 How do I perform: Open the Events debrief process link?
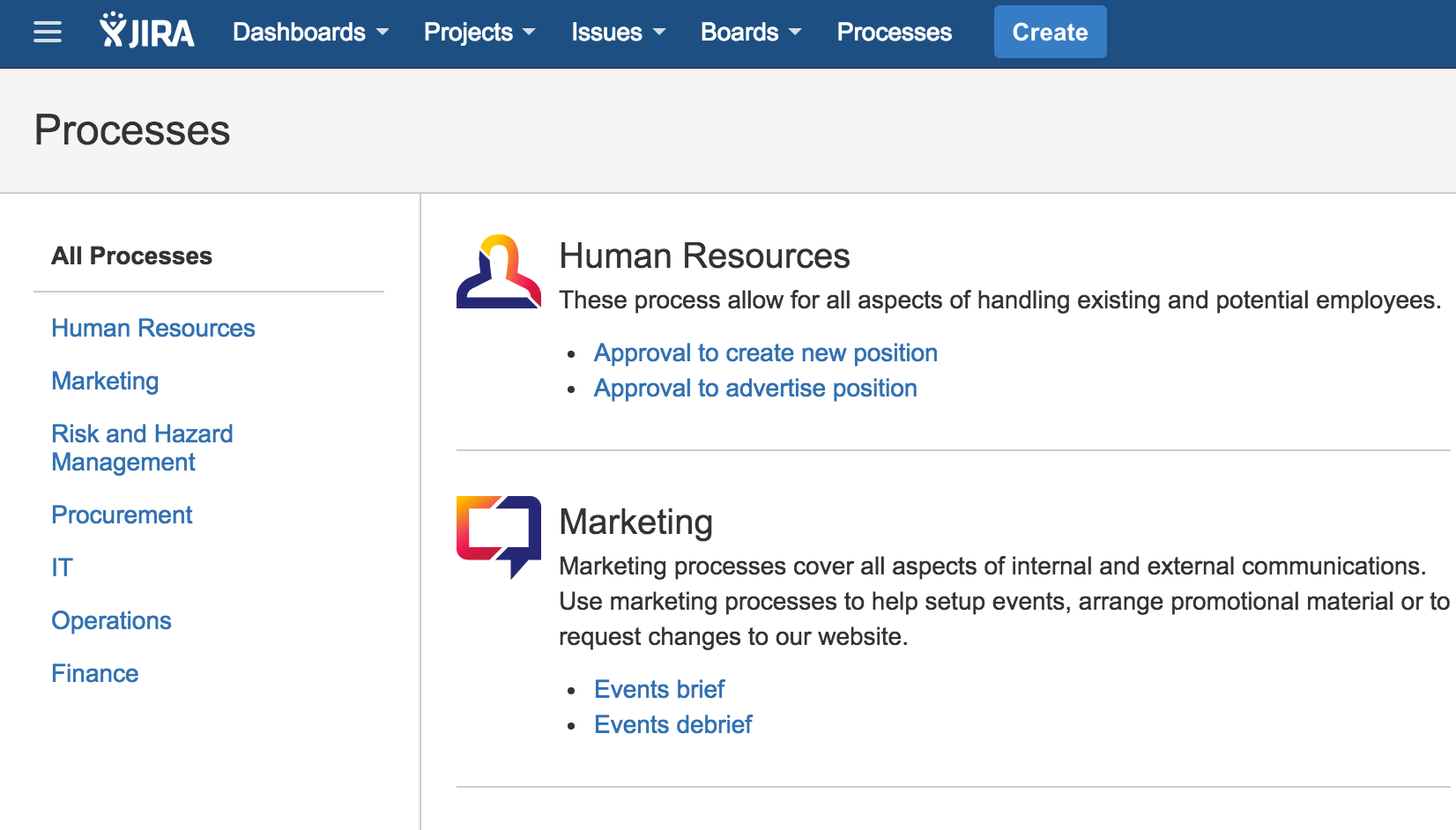(x=672, y=725)
